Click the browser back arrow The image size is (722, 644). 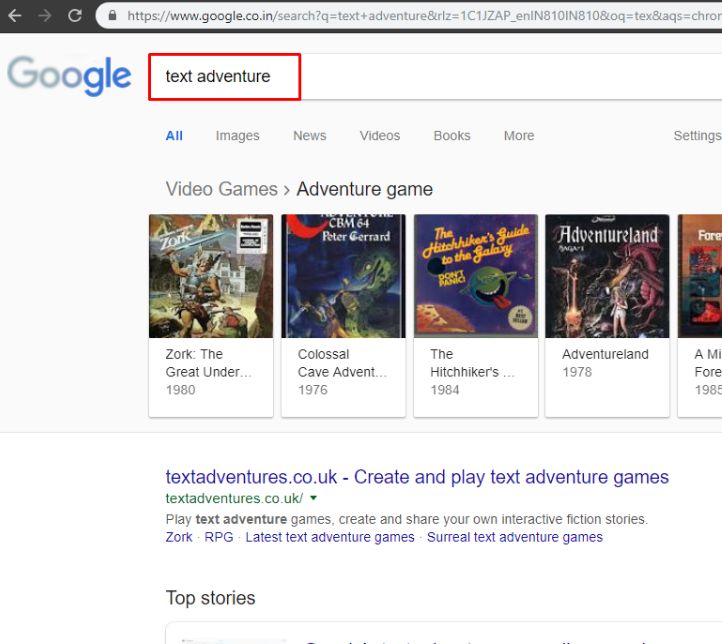pyautogui.click(x=15, y=16)
